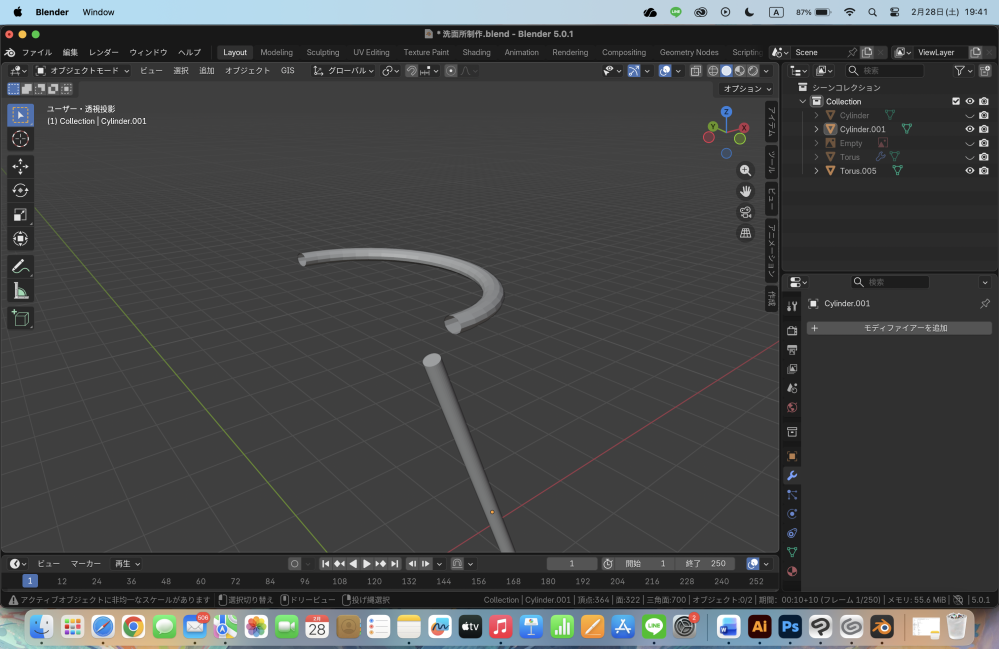The width and height of the screenshot is (999, 649).
Task: Open the グローバル transform orientation dropdown
Action: [349, 70]
